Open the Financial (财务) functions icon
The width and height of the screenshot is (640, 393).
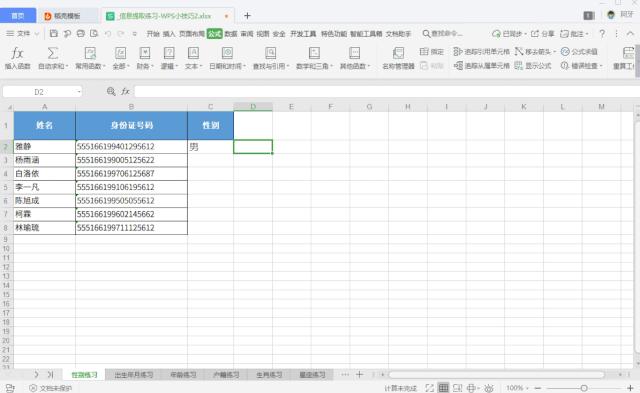tap(144, 53)
